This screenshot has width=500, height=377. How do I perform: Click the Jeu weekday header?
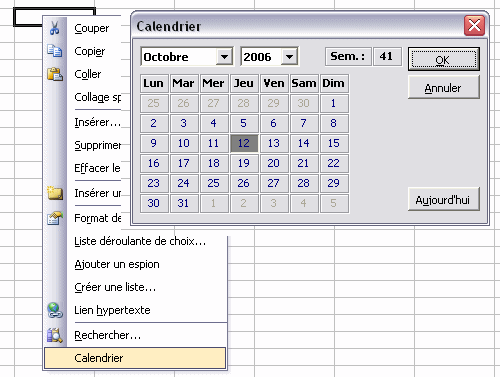point(244,83)
